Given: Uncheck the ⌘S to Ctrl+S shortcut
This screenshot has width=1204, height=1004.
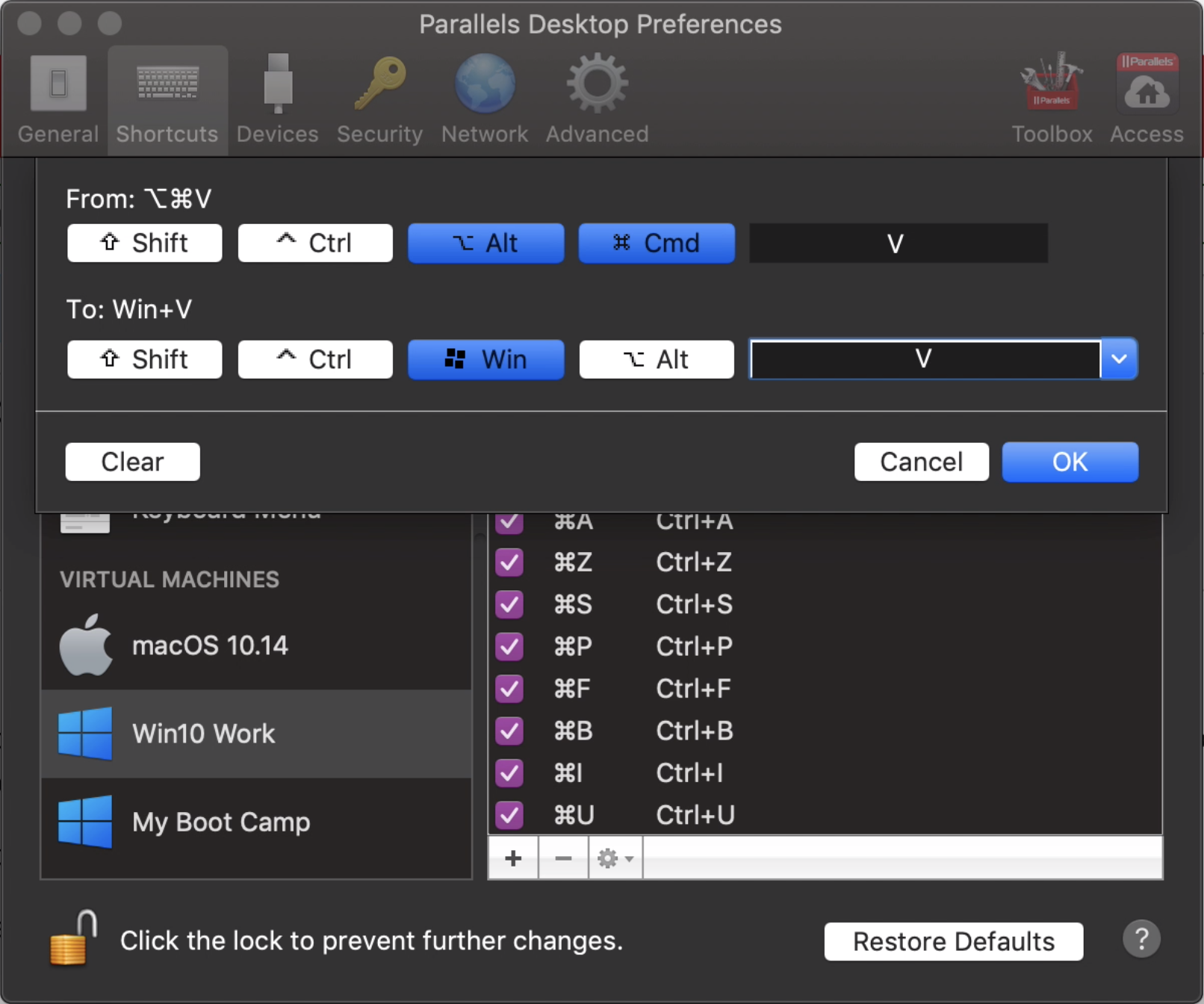Looking at the screenshot, I should tap(509, 604).
